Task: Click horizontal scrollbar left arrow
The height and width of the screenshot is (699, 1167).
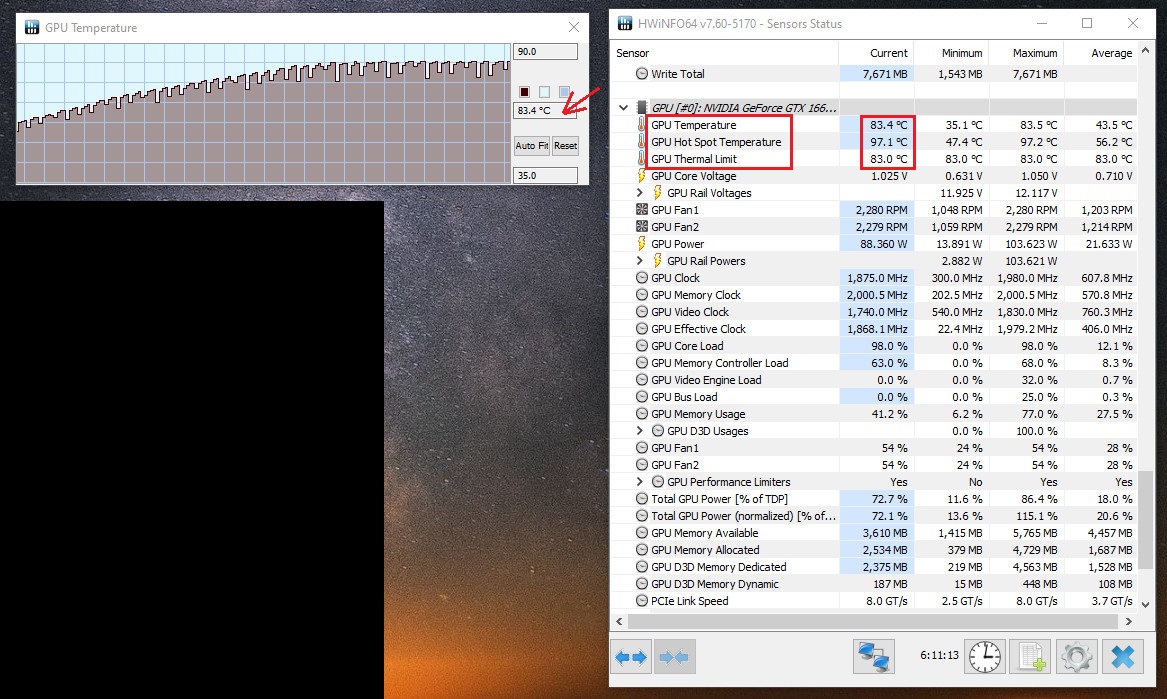Action: click(x=619, y=621)
